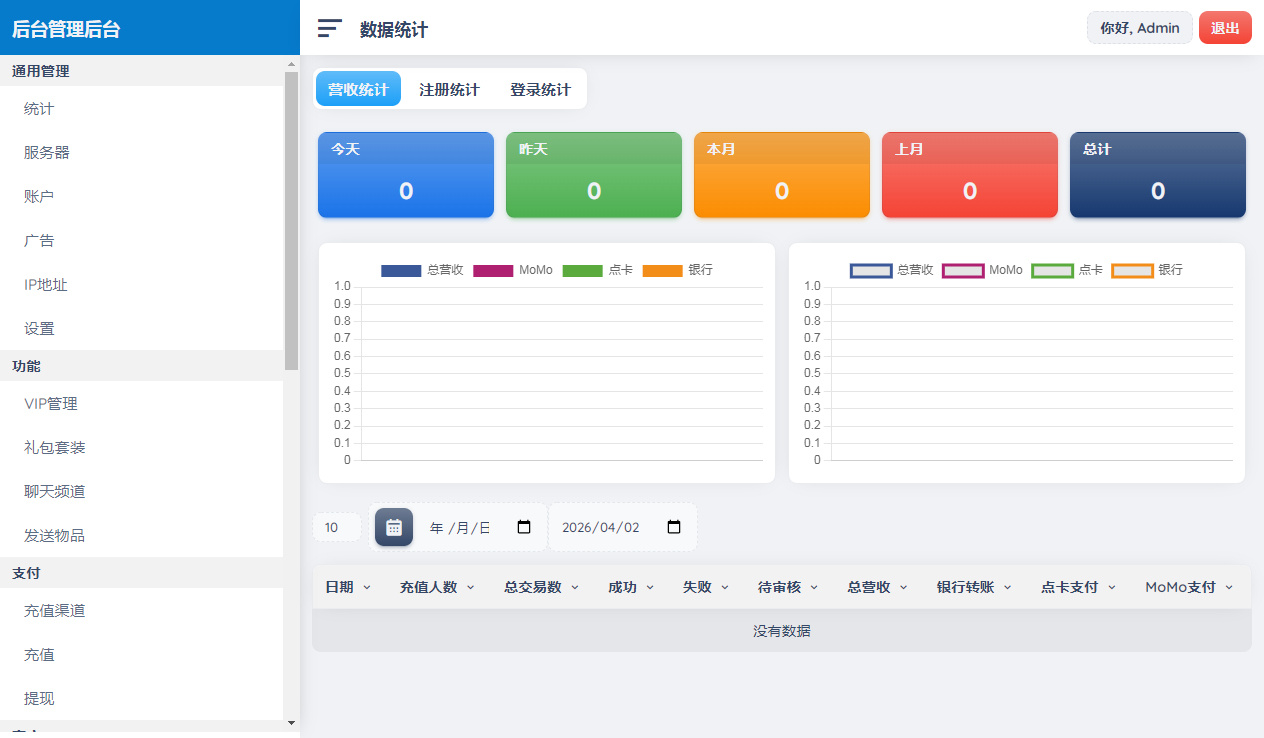Open the 2026/04/02 date picker icon
Viewport: 1264px width, 738px height.
click(x=675, y=526)
